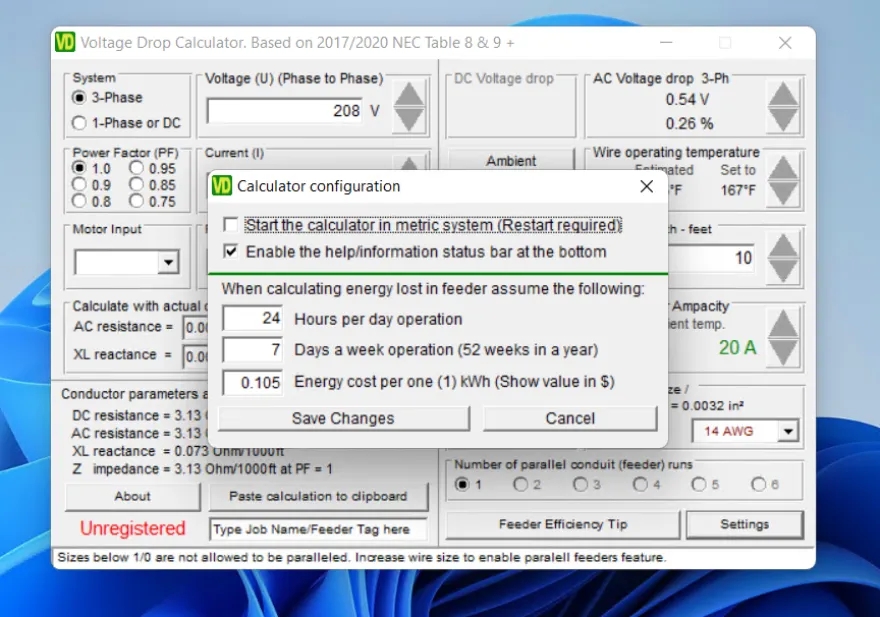This screenshot has height=617, width=880.
Task: Click the 0.26 % voltage drop value
Action: (689, 124)
